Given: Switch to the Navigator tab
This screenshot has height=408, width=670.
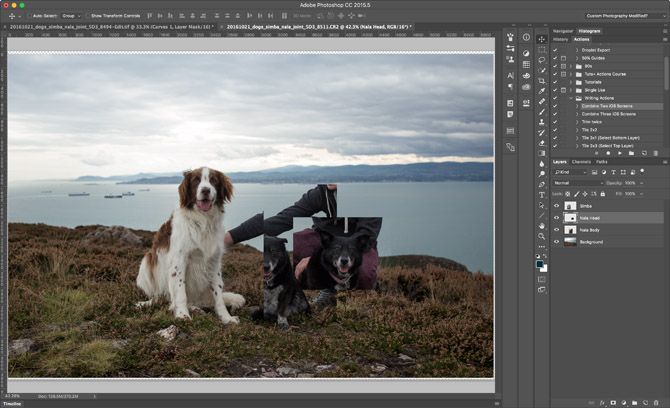Looking at the screenshot, I should [x=563, y=31].
